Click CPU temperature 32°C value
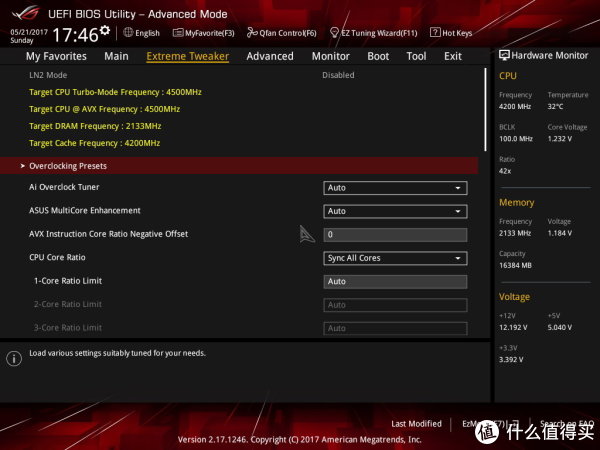Viewport: 600px width, 450px height. (555, 106)
